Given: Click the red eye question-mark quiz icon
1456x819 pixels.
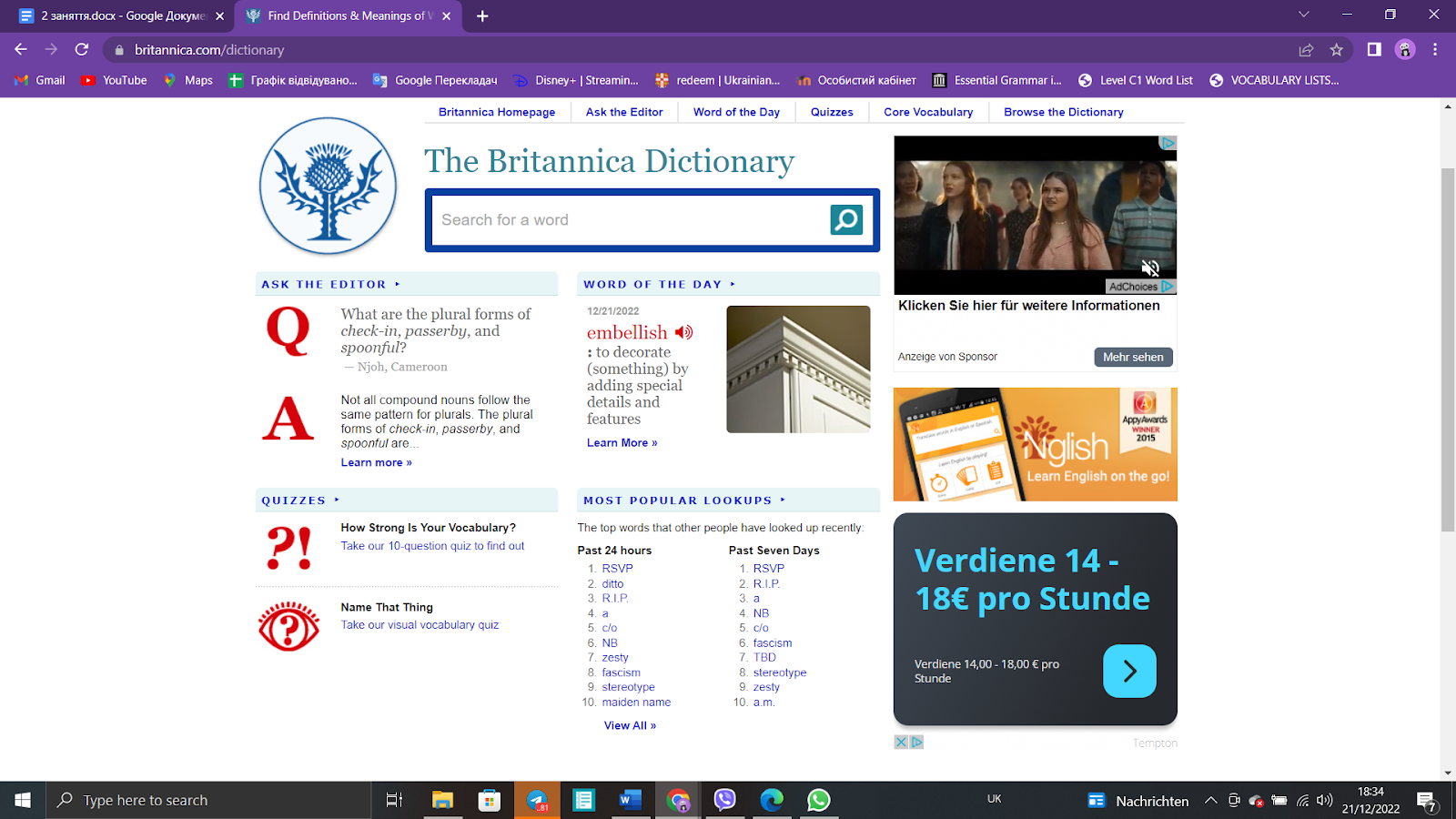Looking at the screenshot, I should click(288, 626).
